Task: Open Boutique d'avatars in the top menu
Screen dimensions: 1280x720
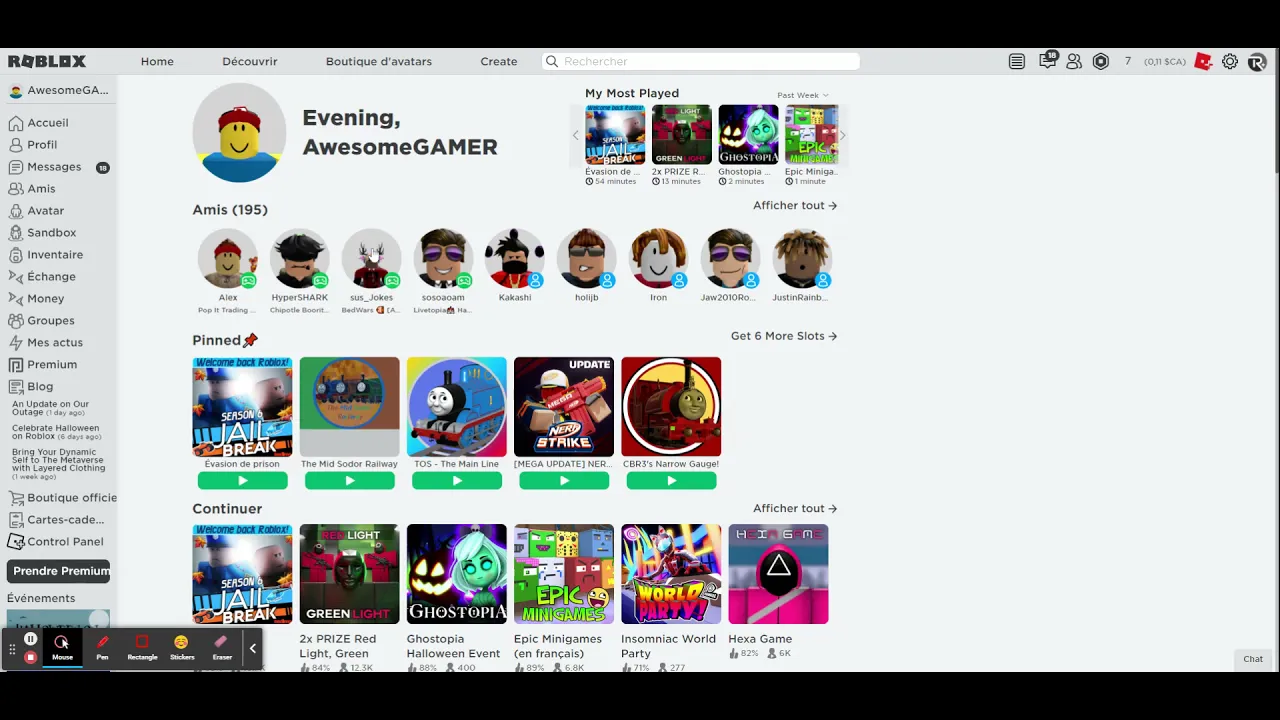Action: point(379,61)
